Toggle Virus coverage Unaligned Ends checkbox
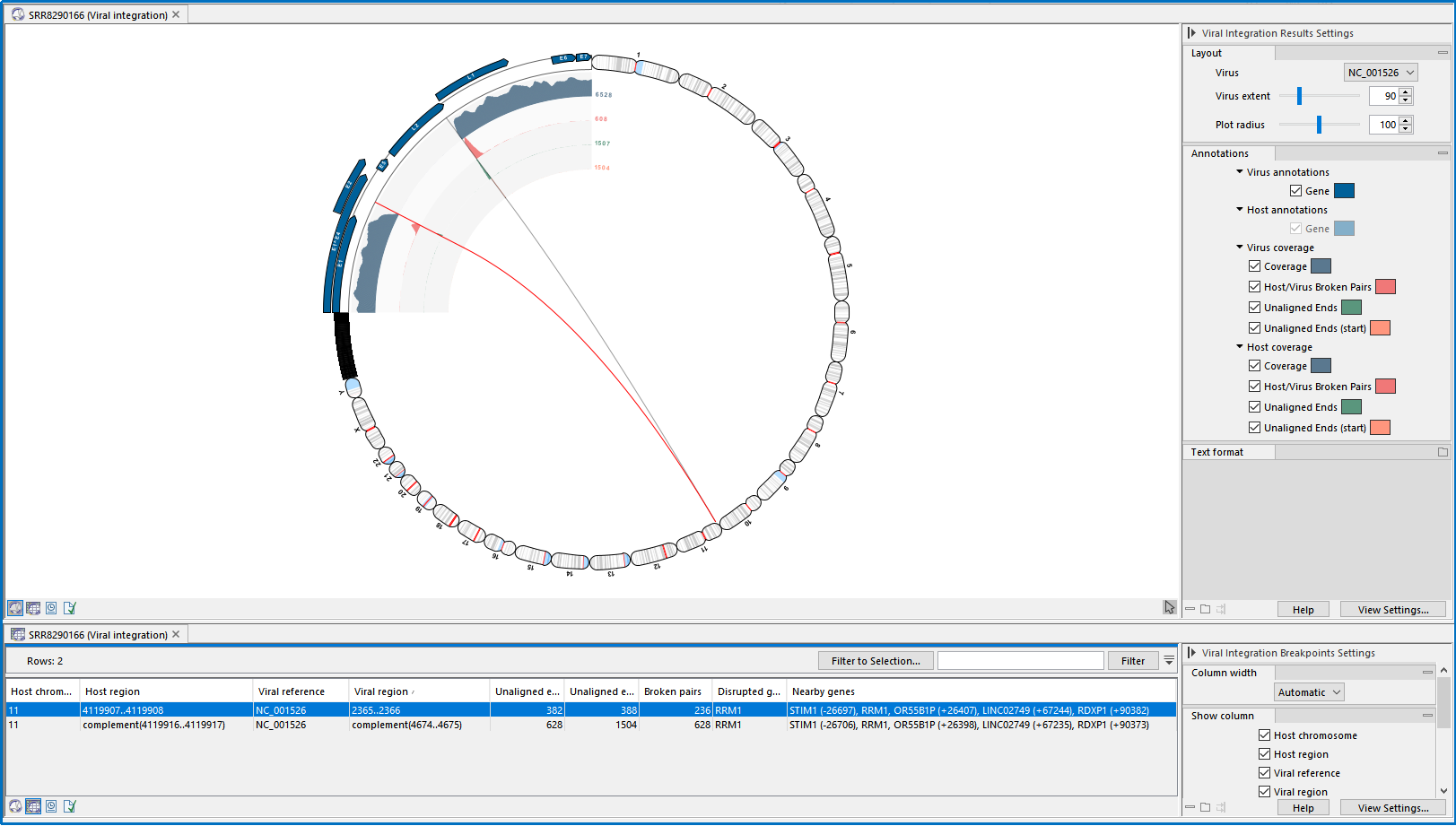The image size is (1456, 826). [1254, 308]
